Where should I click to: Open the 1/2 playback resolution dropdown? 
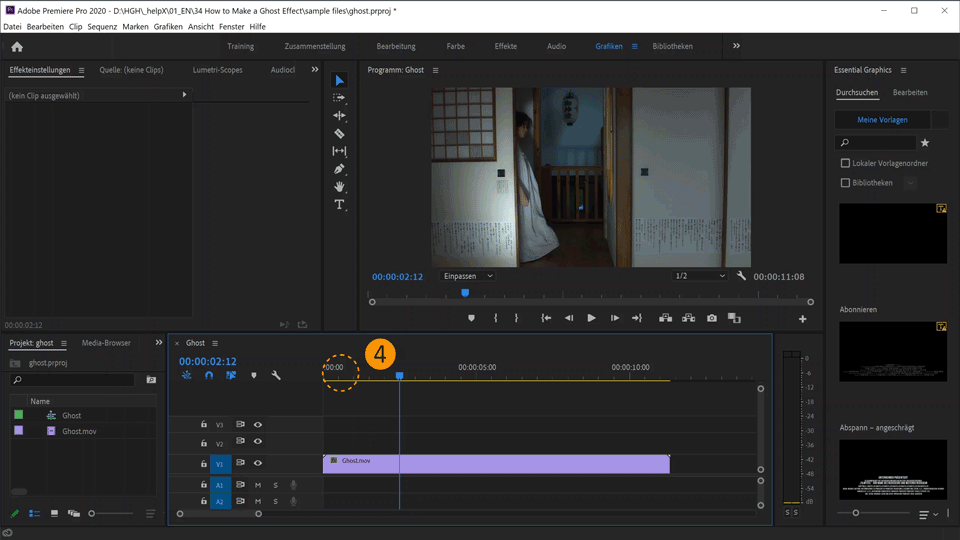[x=700, y=276]
